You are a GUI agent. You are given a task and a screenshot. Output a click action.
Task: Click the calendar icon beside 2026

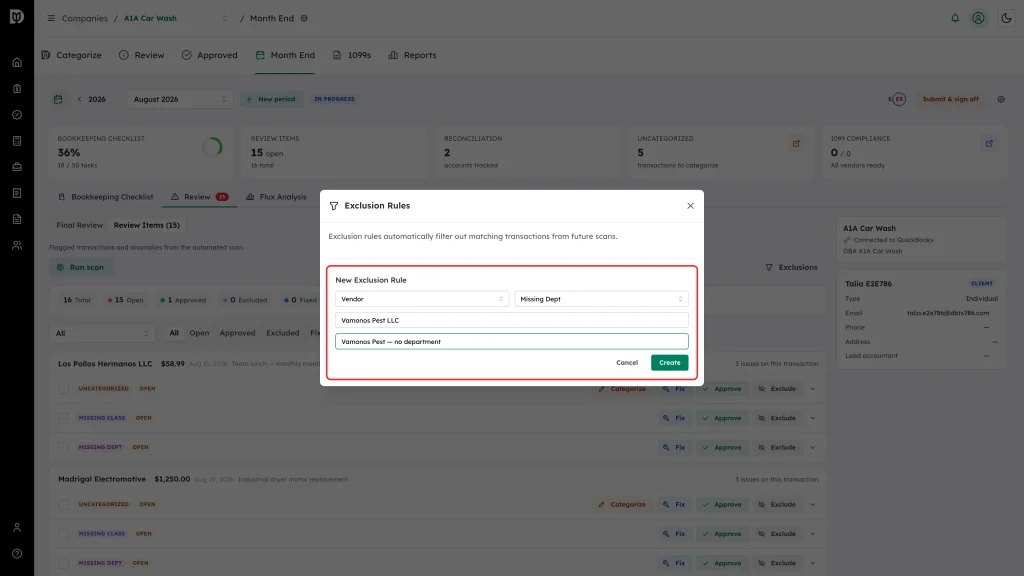(x=58, y=99)
